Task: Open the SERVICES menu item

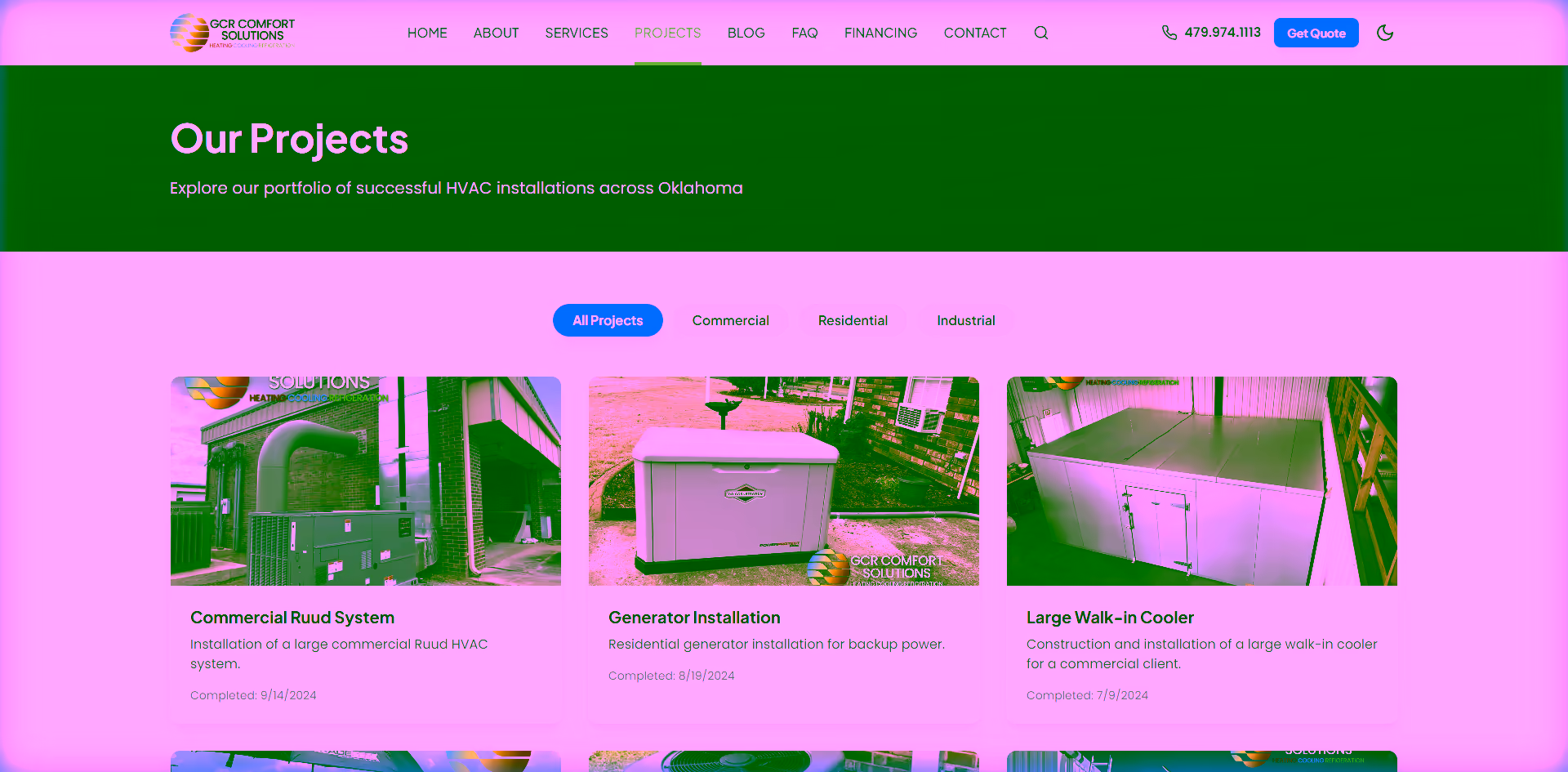Action: (577, 33)
